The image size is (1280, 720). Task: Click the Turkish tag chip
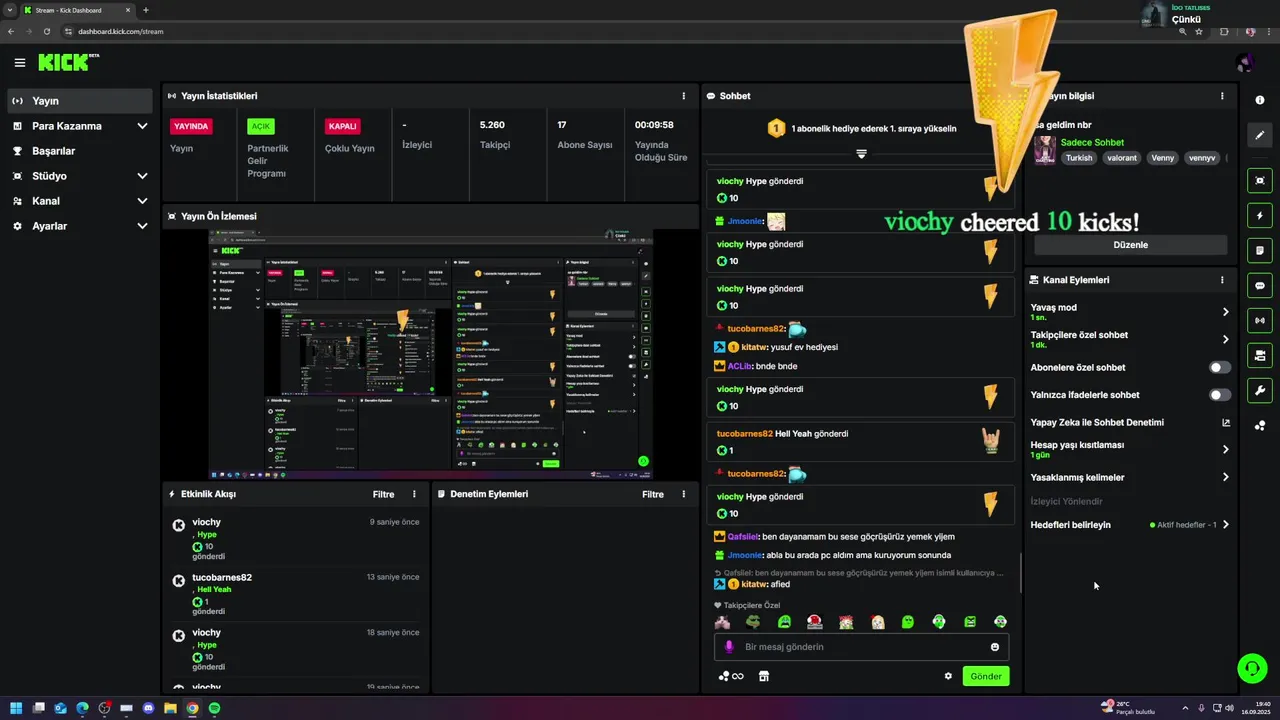(1079, 158)
